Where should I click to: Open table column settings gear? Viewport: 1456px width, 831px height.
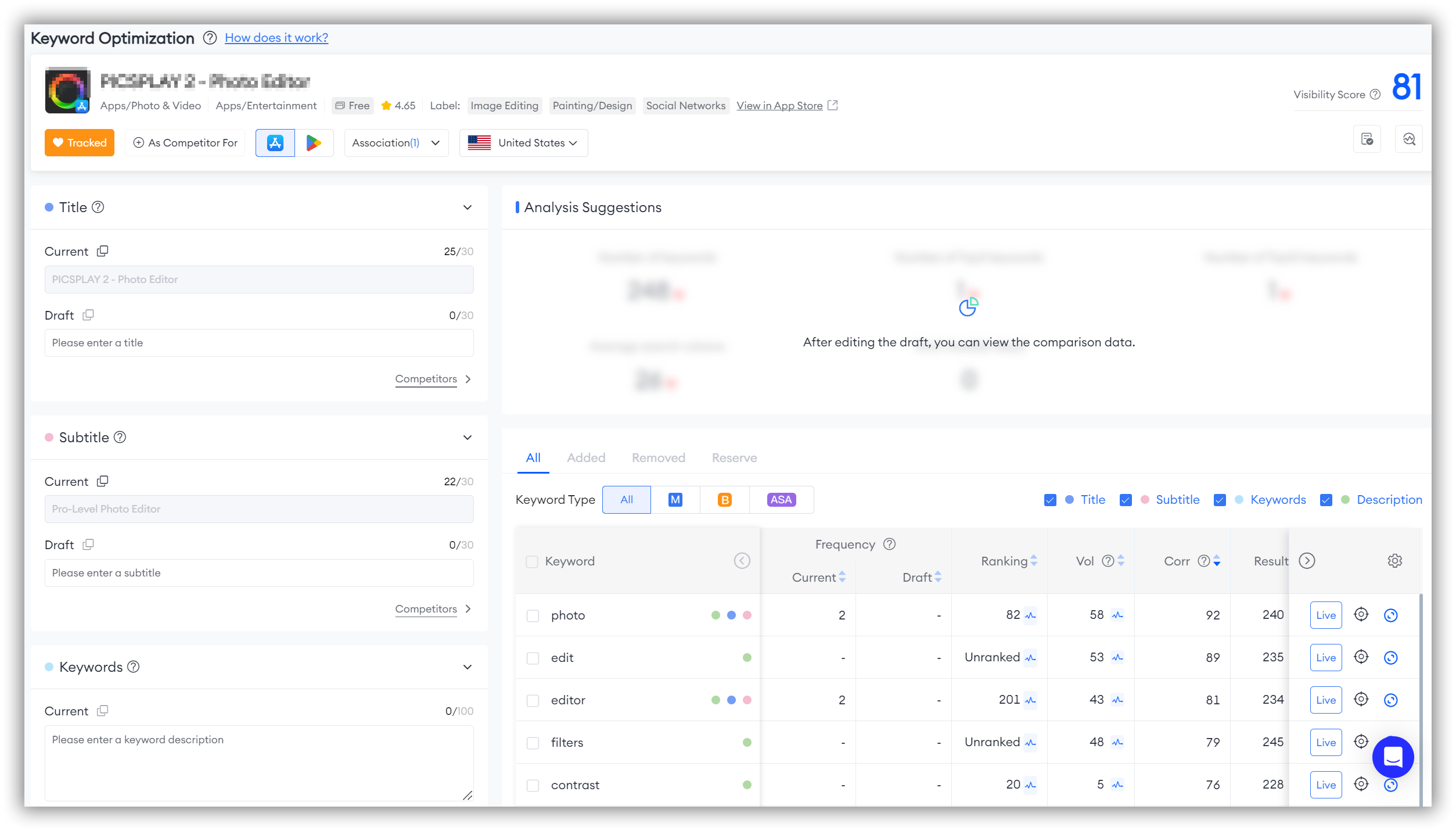(1395, 561)
